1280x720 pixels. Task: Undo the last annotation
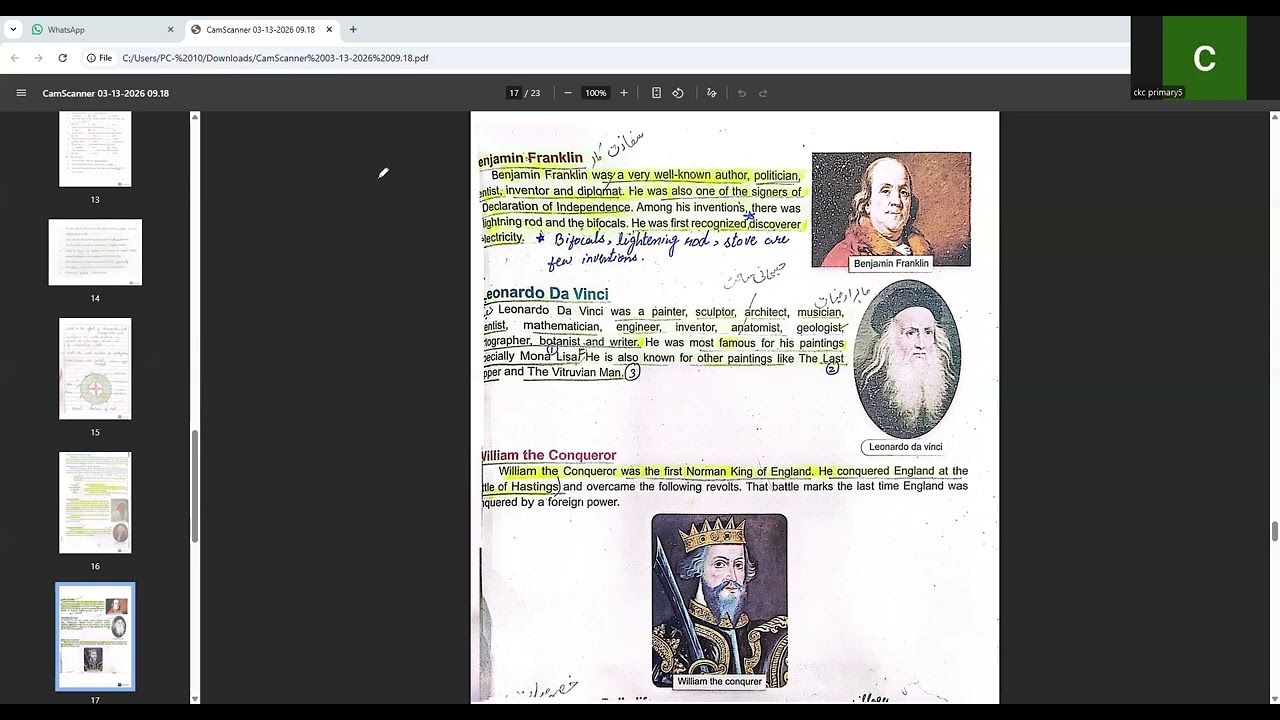(x=742, y=93)
